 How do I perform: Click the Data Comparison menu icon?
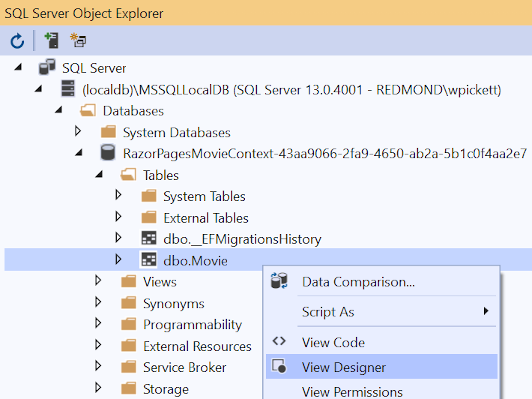pos(279,281)
